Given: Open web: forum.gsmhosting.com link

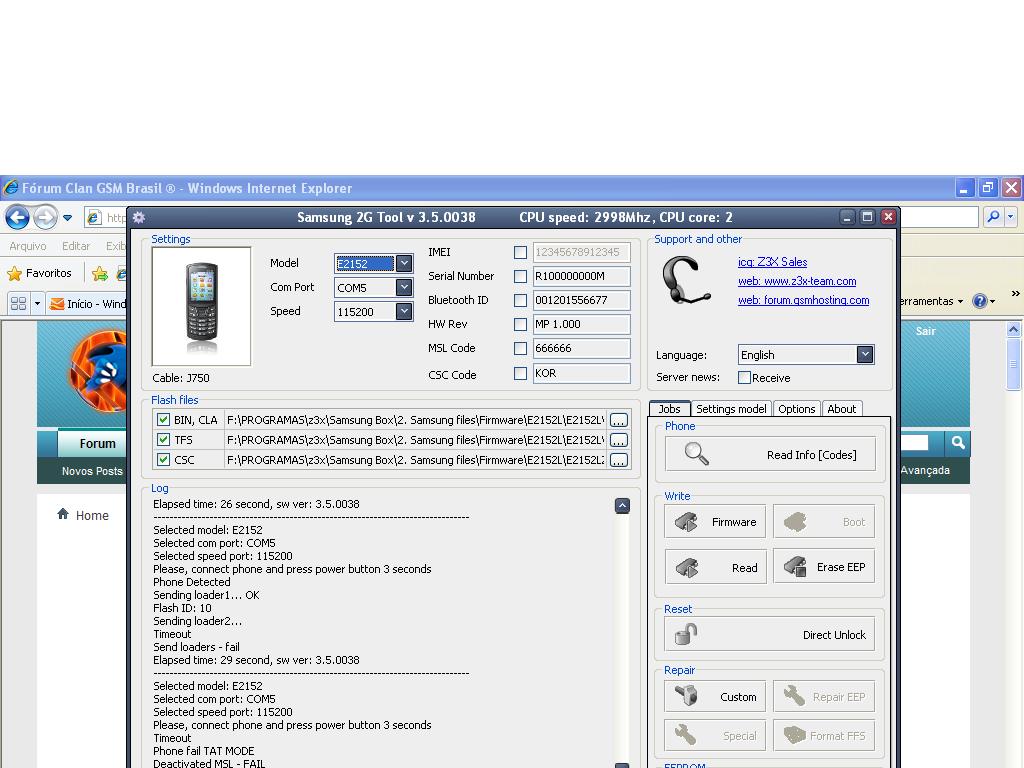Looking at the screenshot, I should click(803, 300).
